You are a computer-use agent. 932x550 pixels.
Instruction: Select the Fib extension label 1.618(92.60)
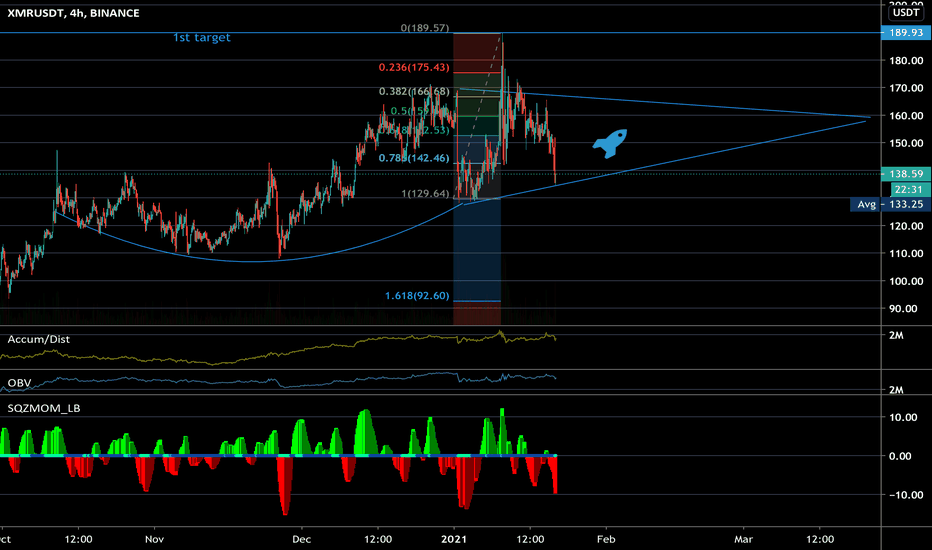417,296
